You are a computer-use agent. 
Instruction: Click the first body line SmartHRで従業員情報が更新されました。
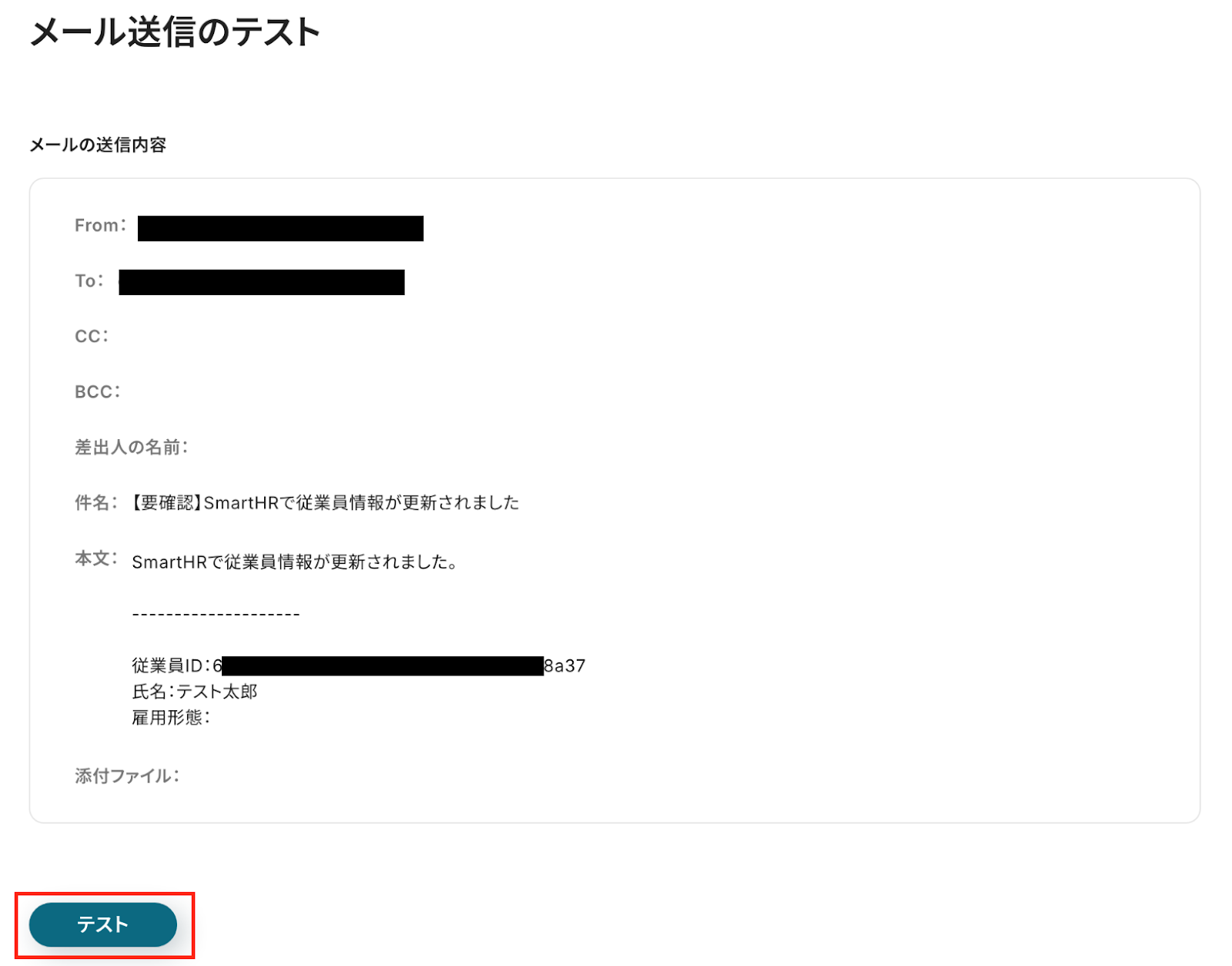coord(296,562)
